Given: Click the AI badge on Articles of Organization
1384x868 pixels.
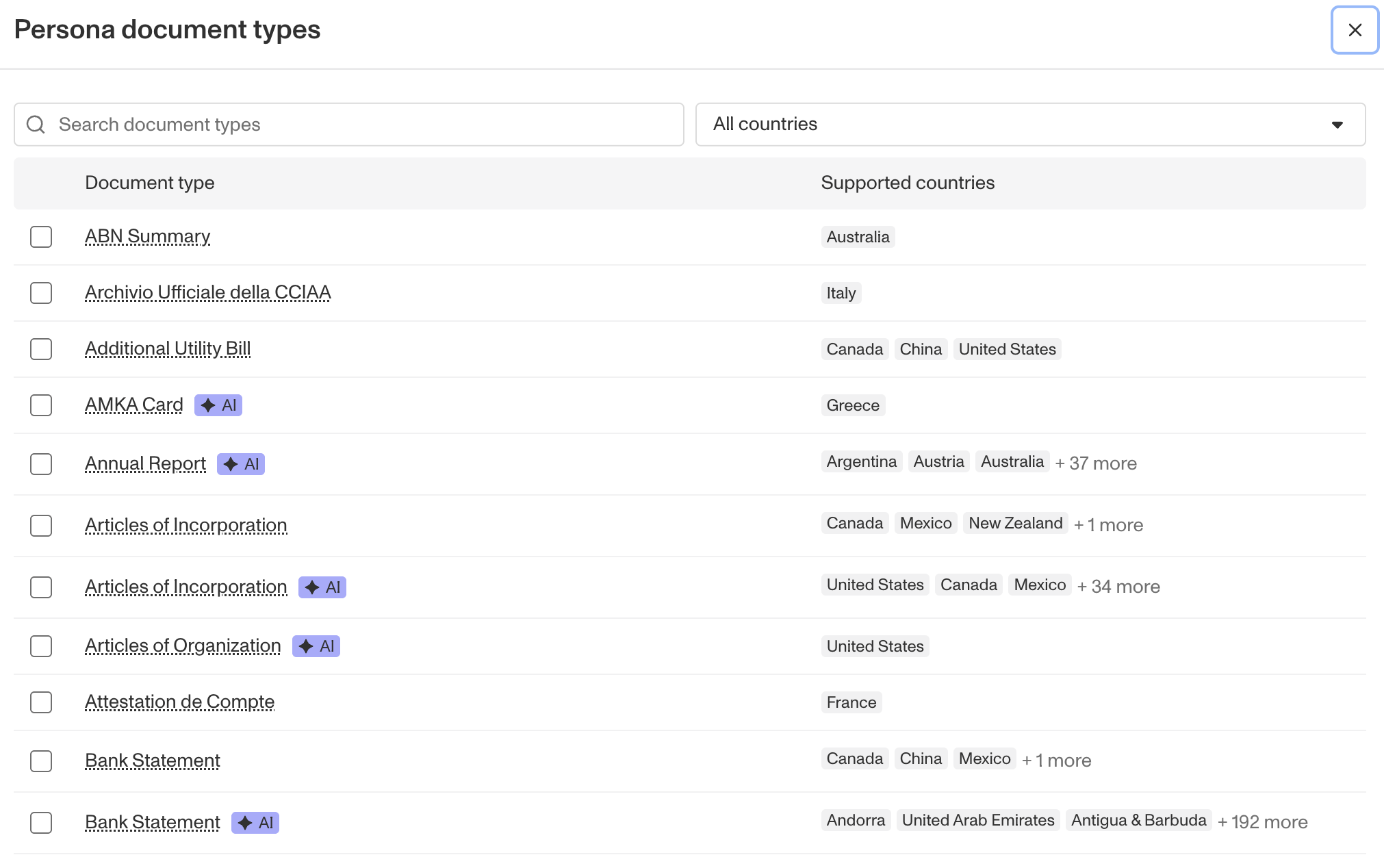Looking at the screenshot, I should [x=316, y=646].
